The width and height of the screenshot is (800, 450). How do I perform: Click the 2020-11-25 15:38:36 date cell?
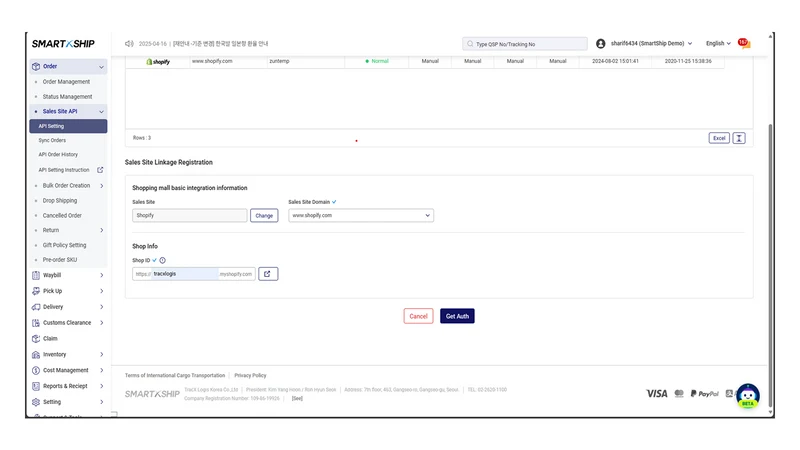(688, 61)
